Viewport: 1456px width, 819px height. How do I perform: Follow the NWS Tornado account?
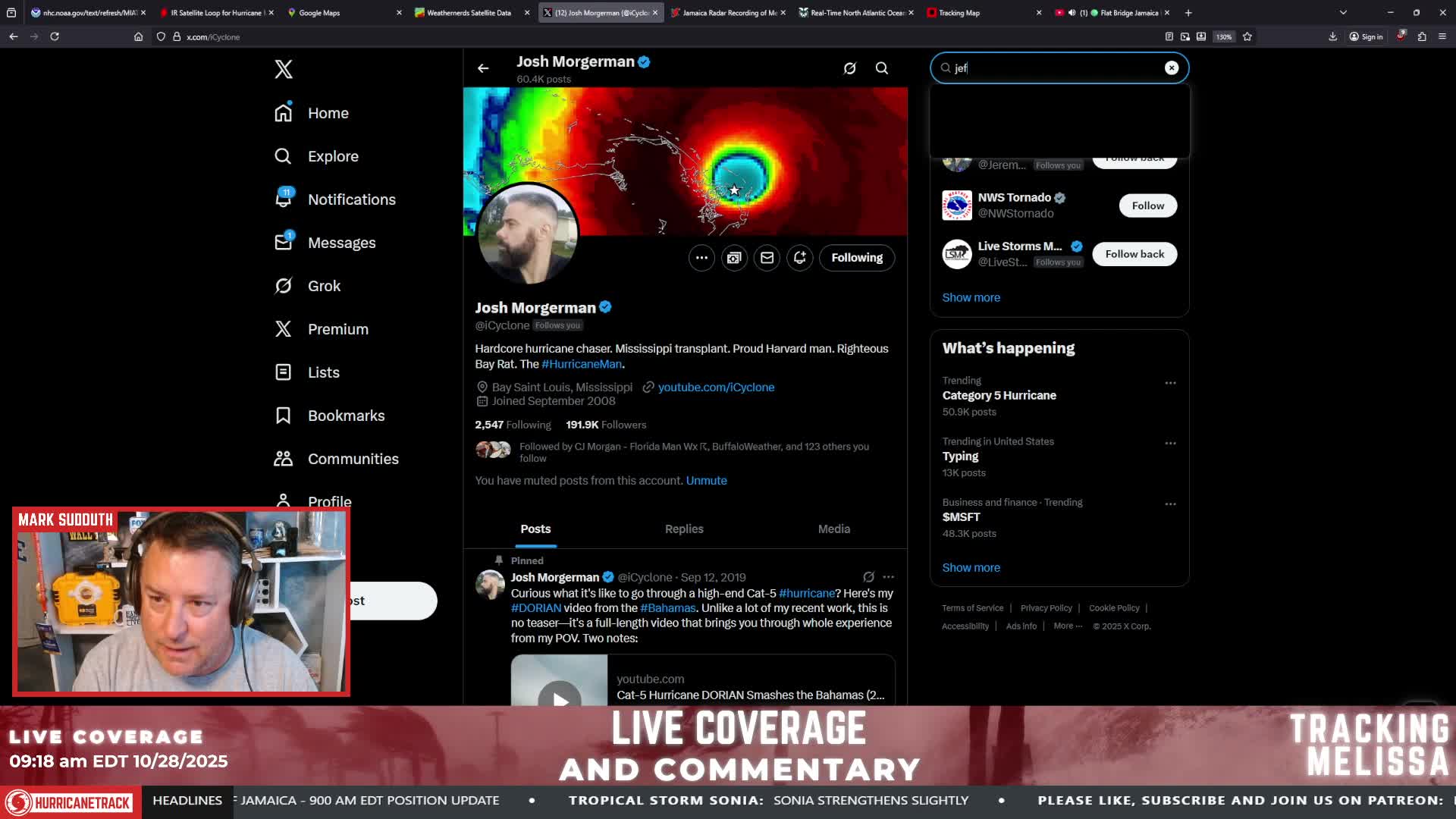point(1148,206)
